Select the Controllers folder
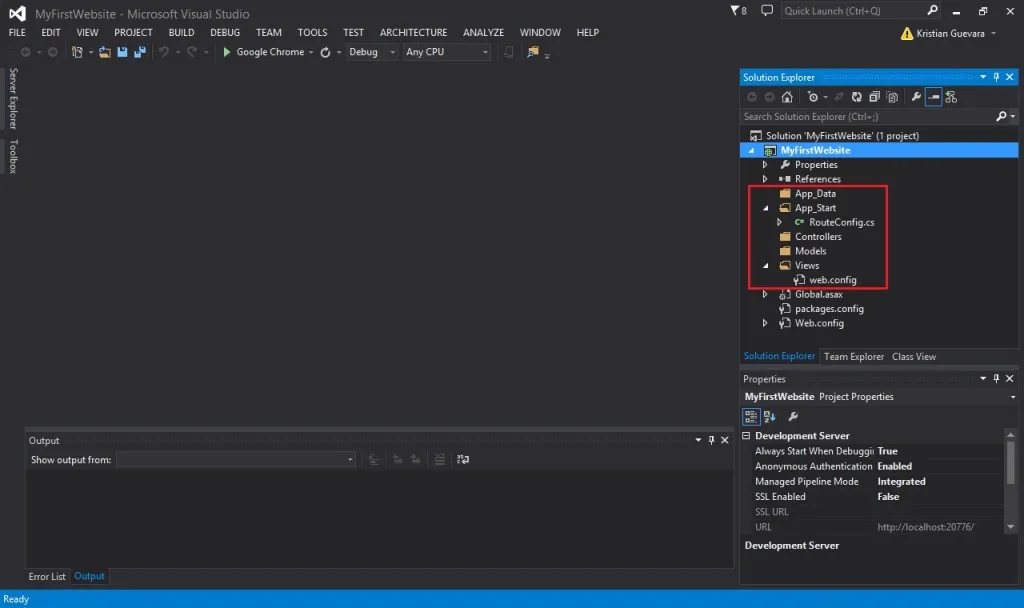The height and width of the screenshot is (608, 1024). [x=818, y=237]
